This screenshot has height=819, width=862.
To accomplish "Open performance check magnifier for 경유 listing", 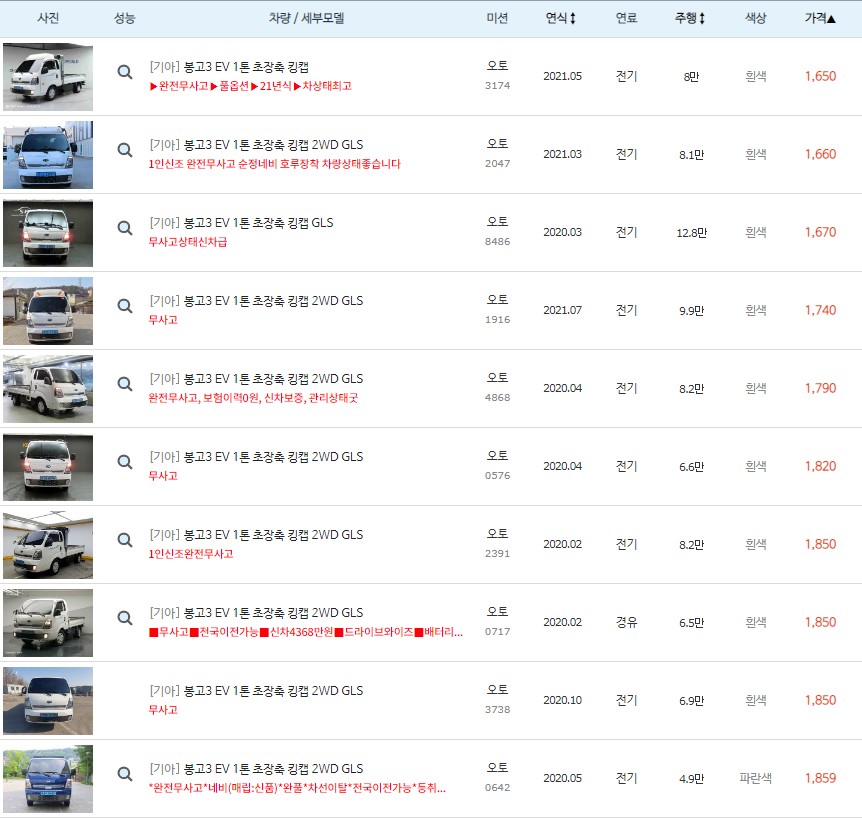I will click(125, 618).
